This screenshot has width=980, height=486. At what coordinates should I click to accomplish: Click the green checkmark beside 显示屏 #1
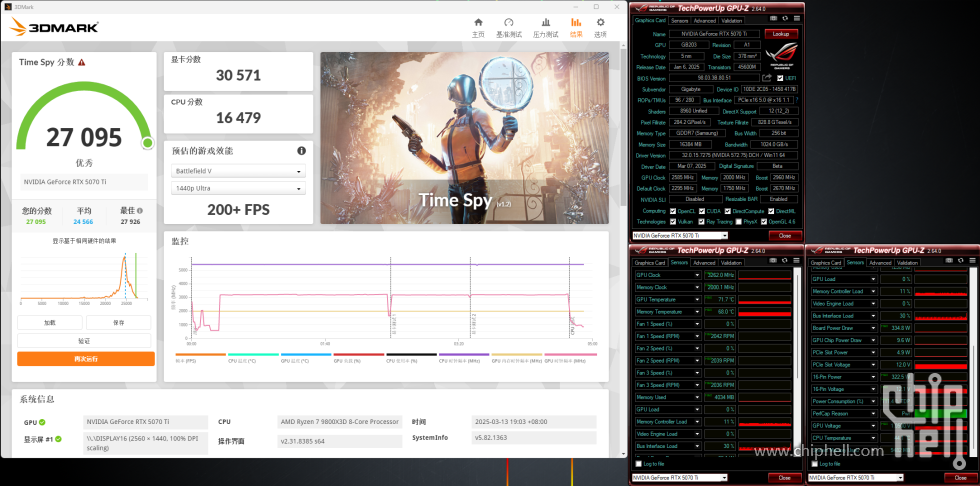[58, 439]
